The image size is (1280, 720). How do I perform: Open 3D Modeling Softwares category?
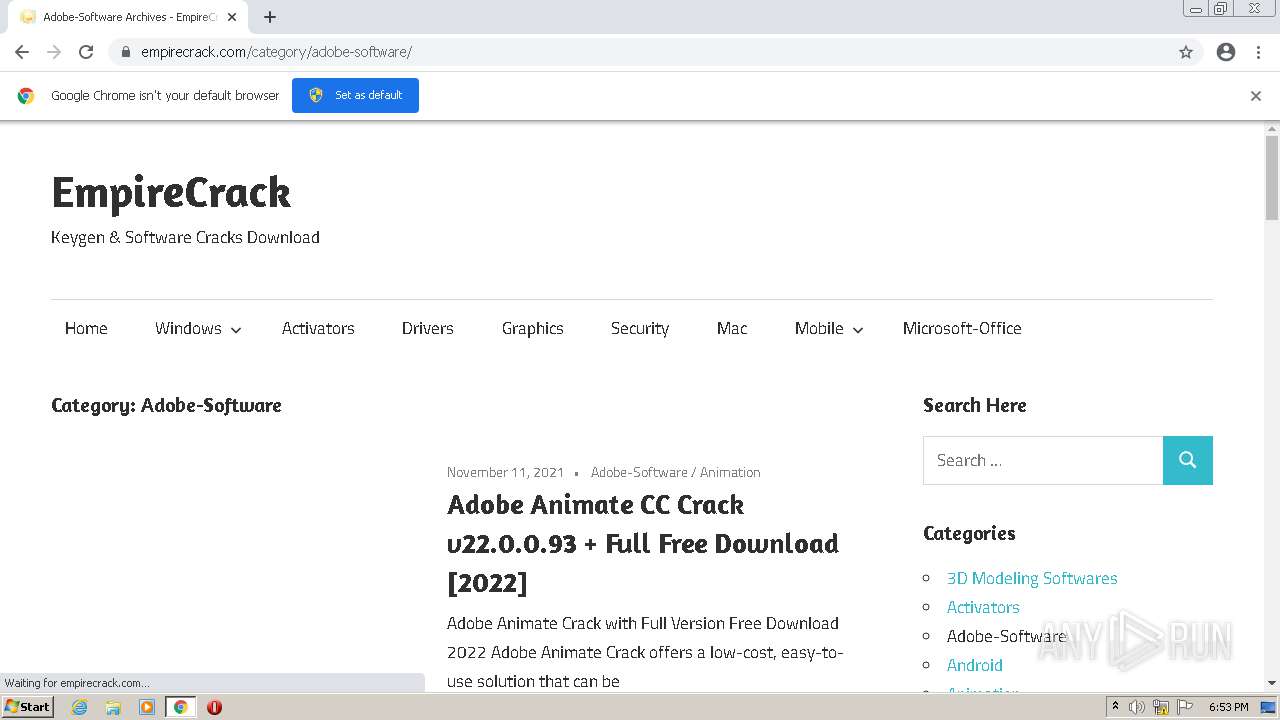click(1032, 578)
